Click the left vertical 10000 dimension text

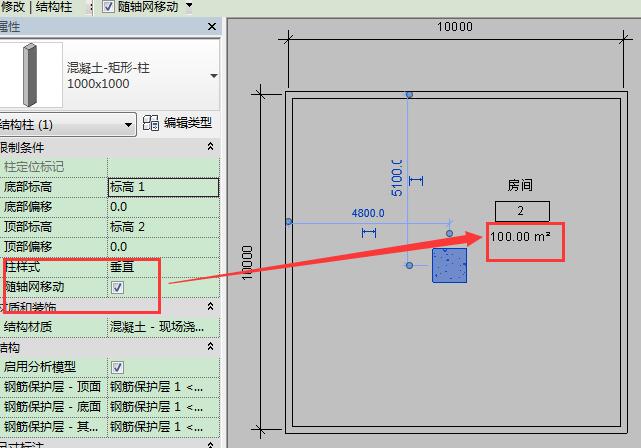tap(247, 263)
